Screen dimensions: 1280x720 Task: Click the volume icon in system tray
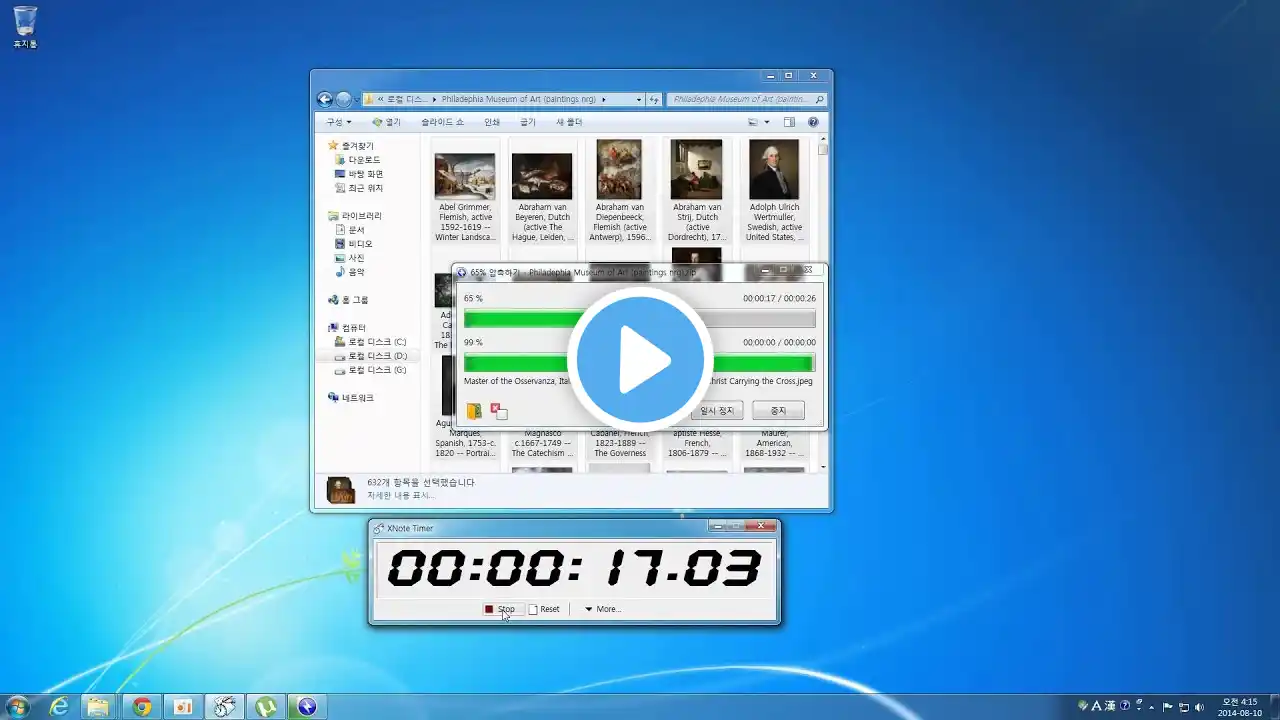1199,707
